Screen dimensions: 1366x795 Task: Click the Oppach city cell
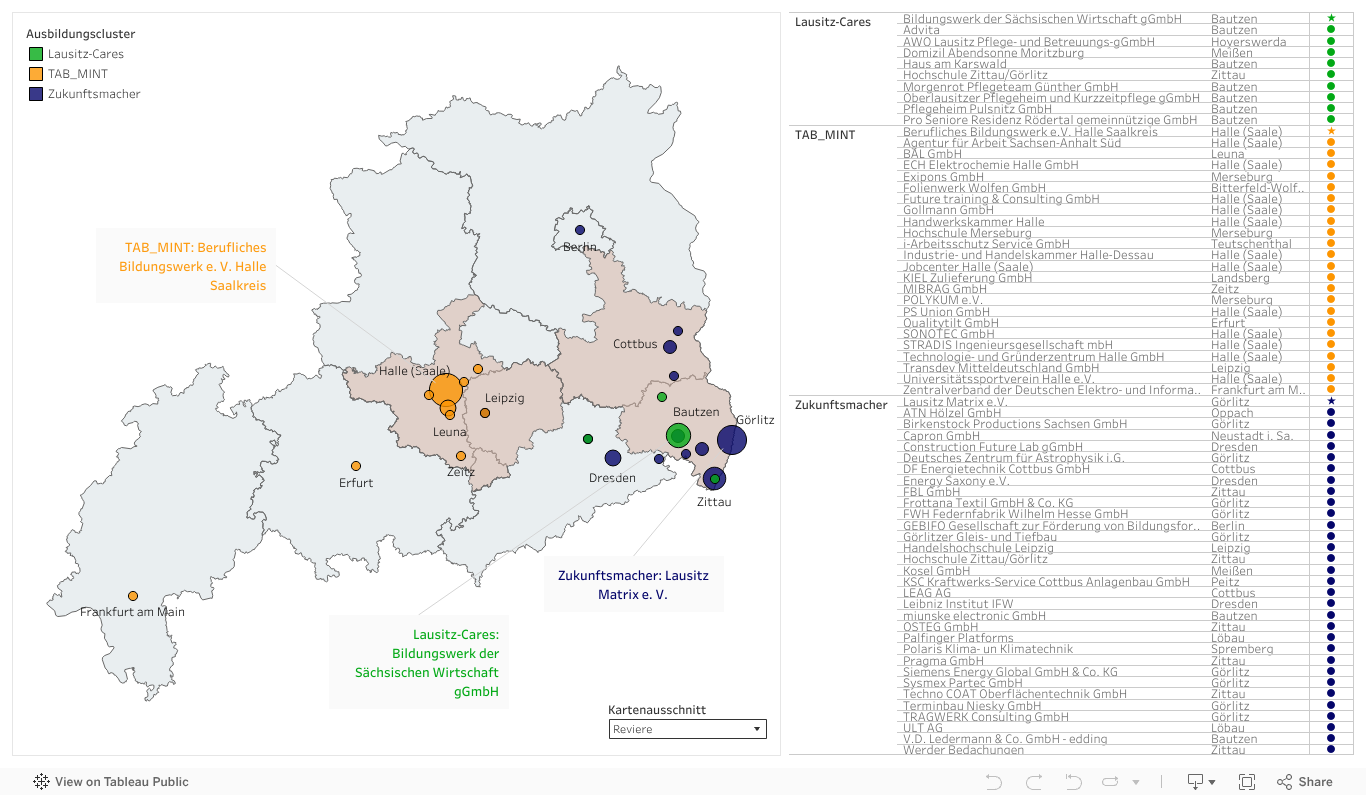1232,412
